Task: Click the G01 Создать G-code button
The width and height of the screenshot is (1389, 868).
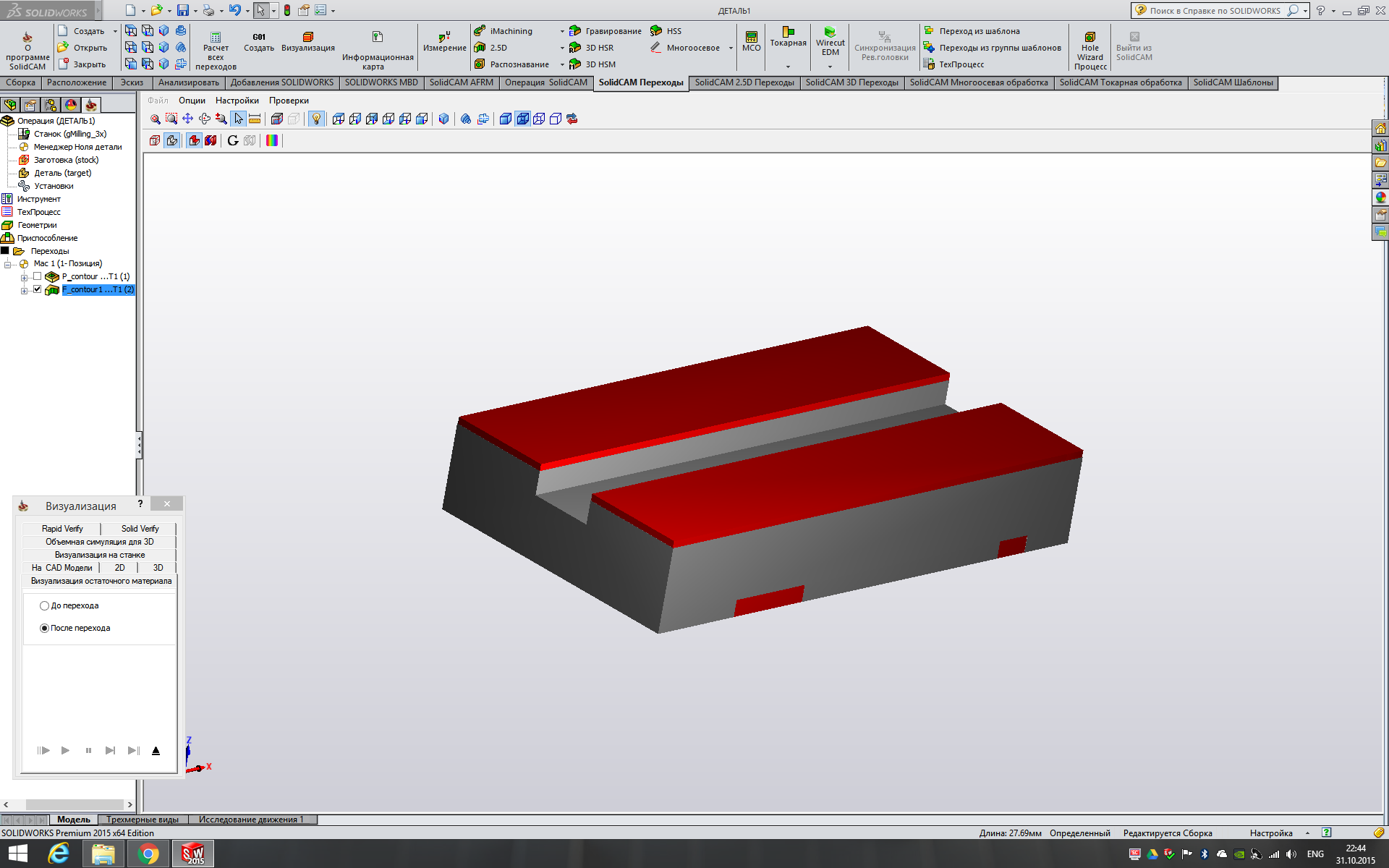Action: 258,42
